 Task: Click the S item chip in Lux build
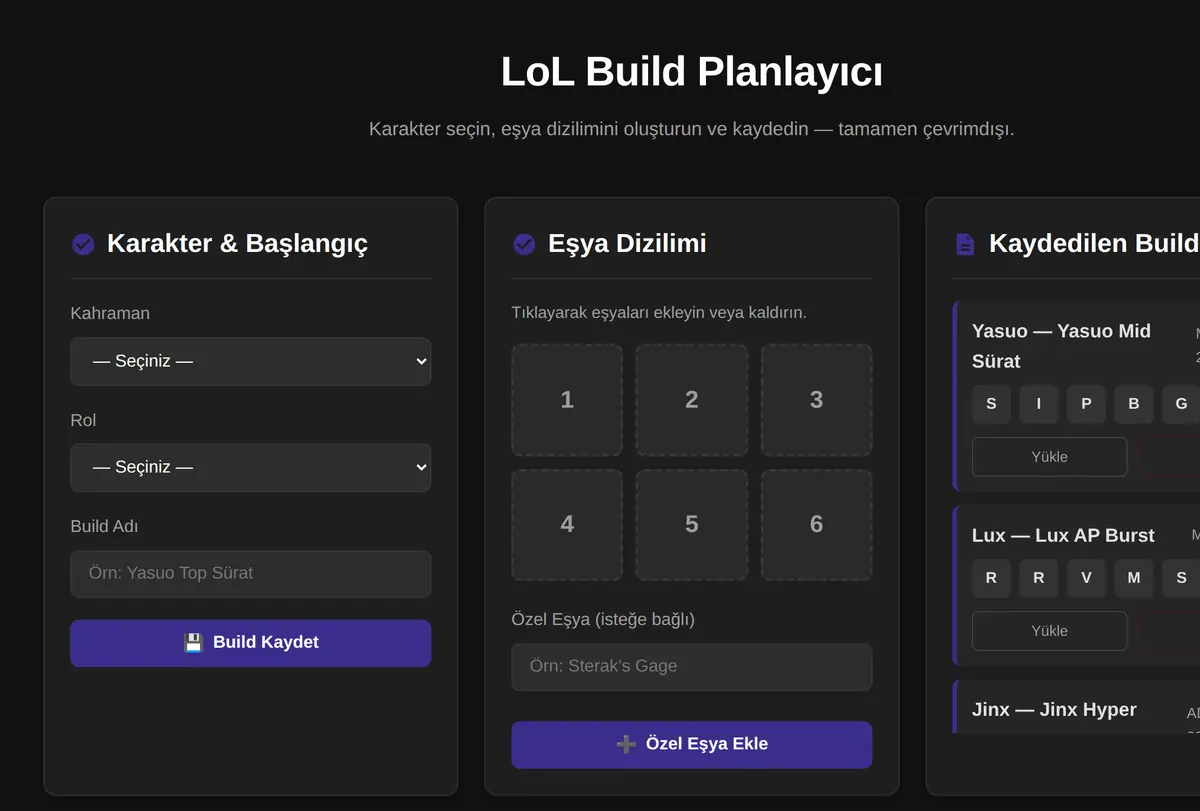[1181, 578]
